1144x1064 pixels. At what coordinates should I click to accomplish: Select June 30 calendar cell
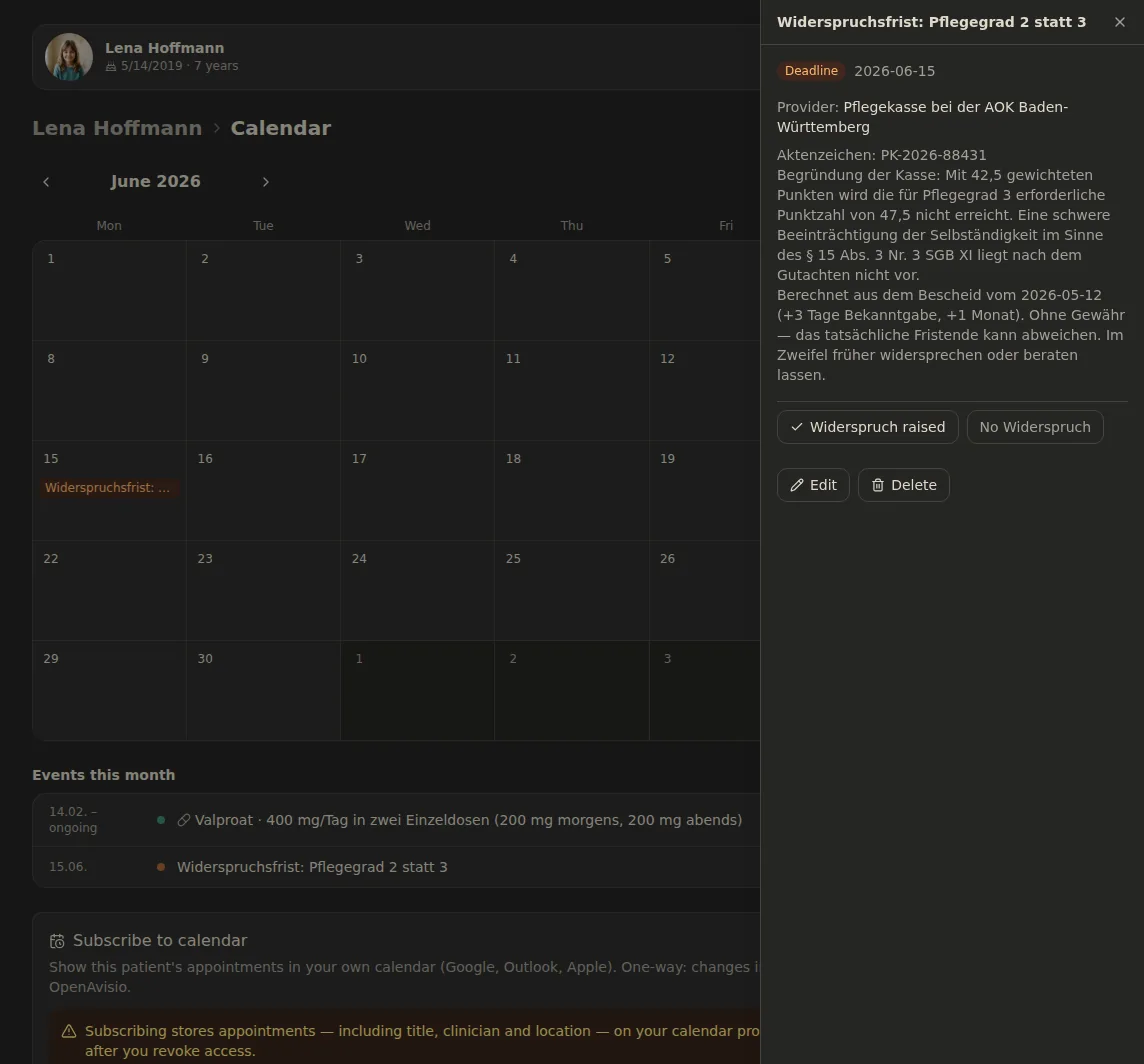pyautogui.click(x=263, y=690)
